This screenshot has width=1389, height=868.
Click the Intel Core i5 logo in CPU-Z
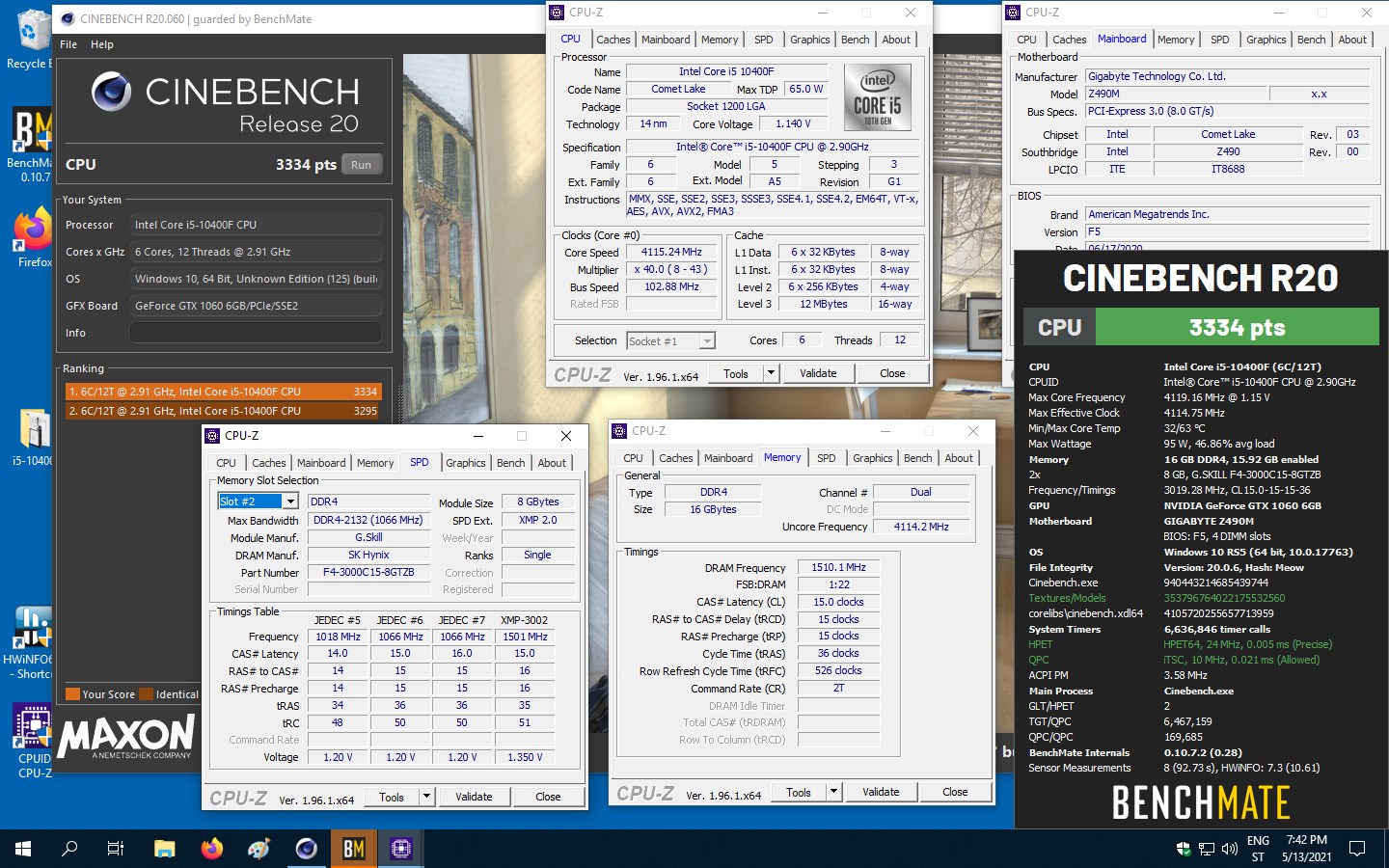tap(877, 95)
